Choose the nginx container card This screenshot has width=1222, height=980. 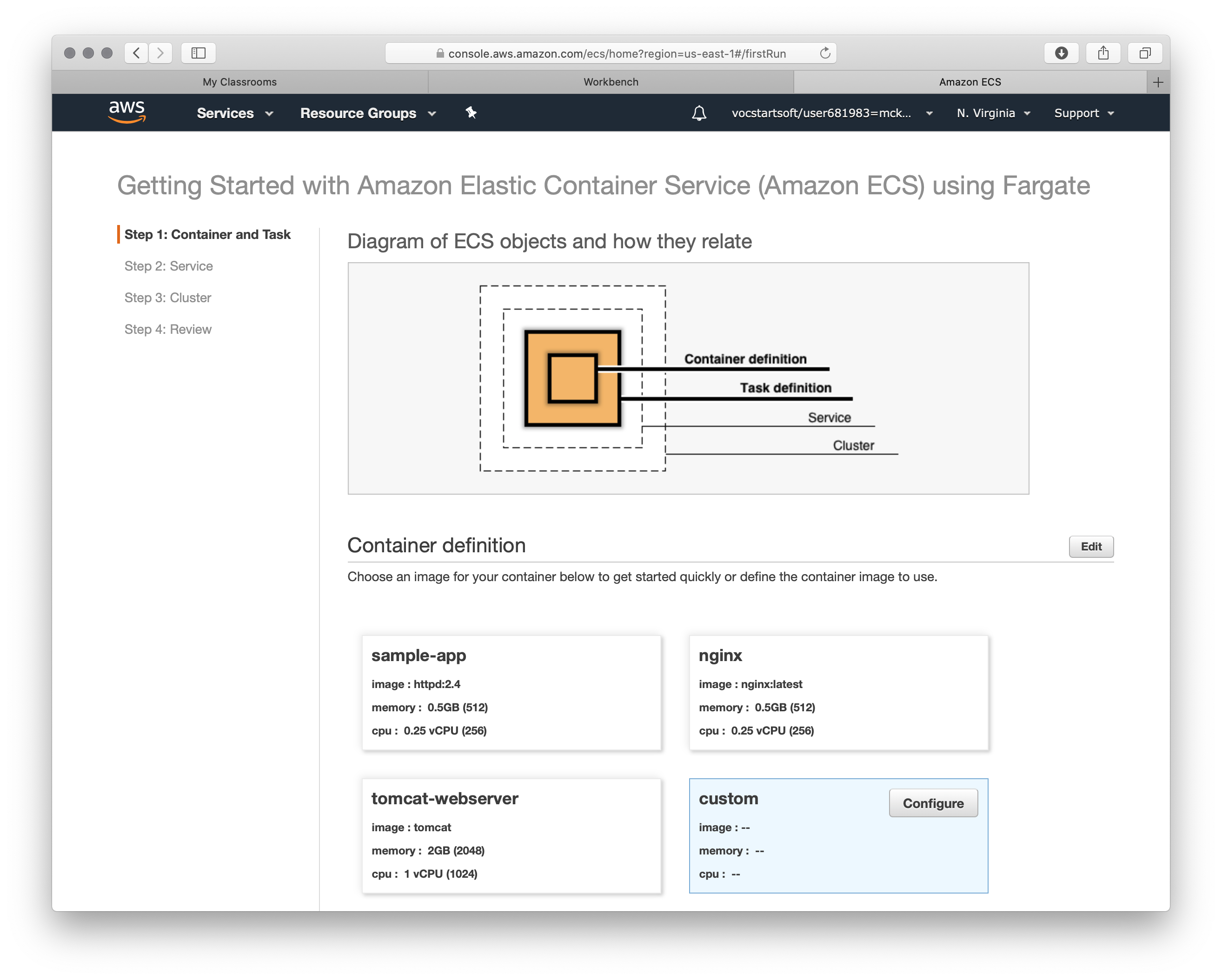coord(838,693)
